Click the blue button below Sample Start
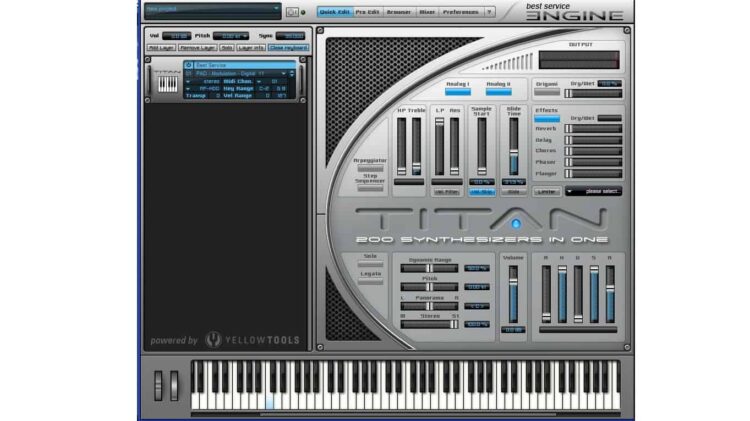750x421 pixels. tap(482, 192)
